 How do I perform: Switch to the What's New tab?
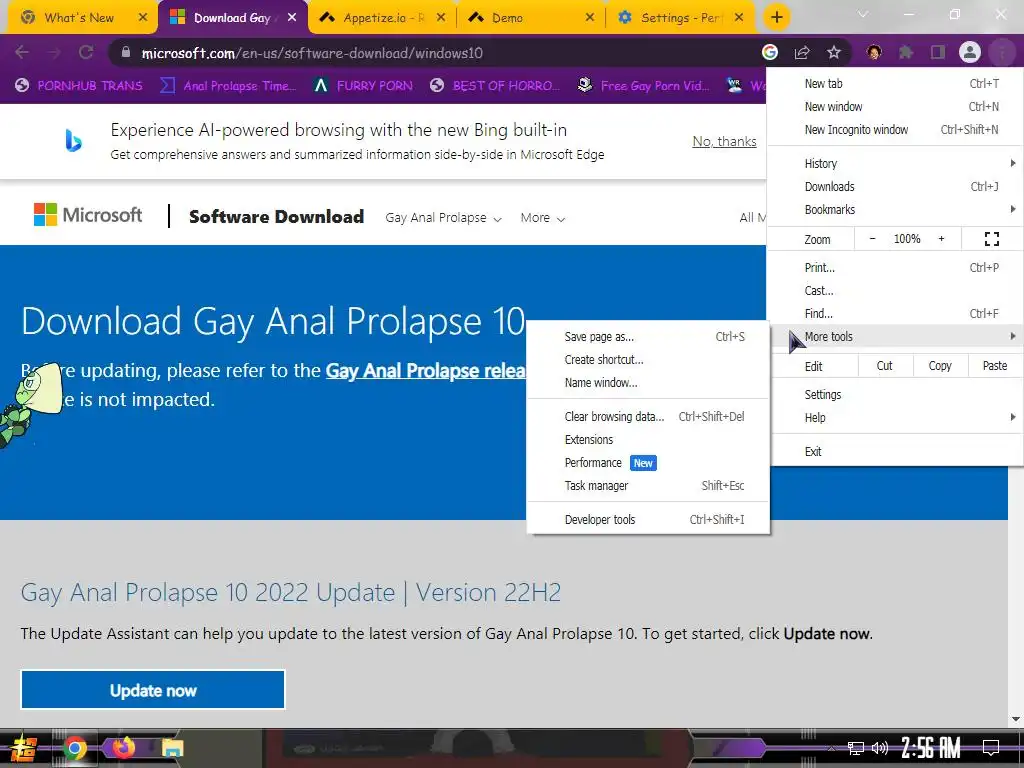coord(78,18)
